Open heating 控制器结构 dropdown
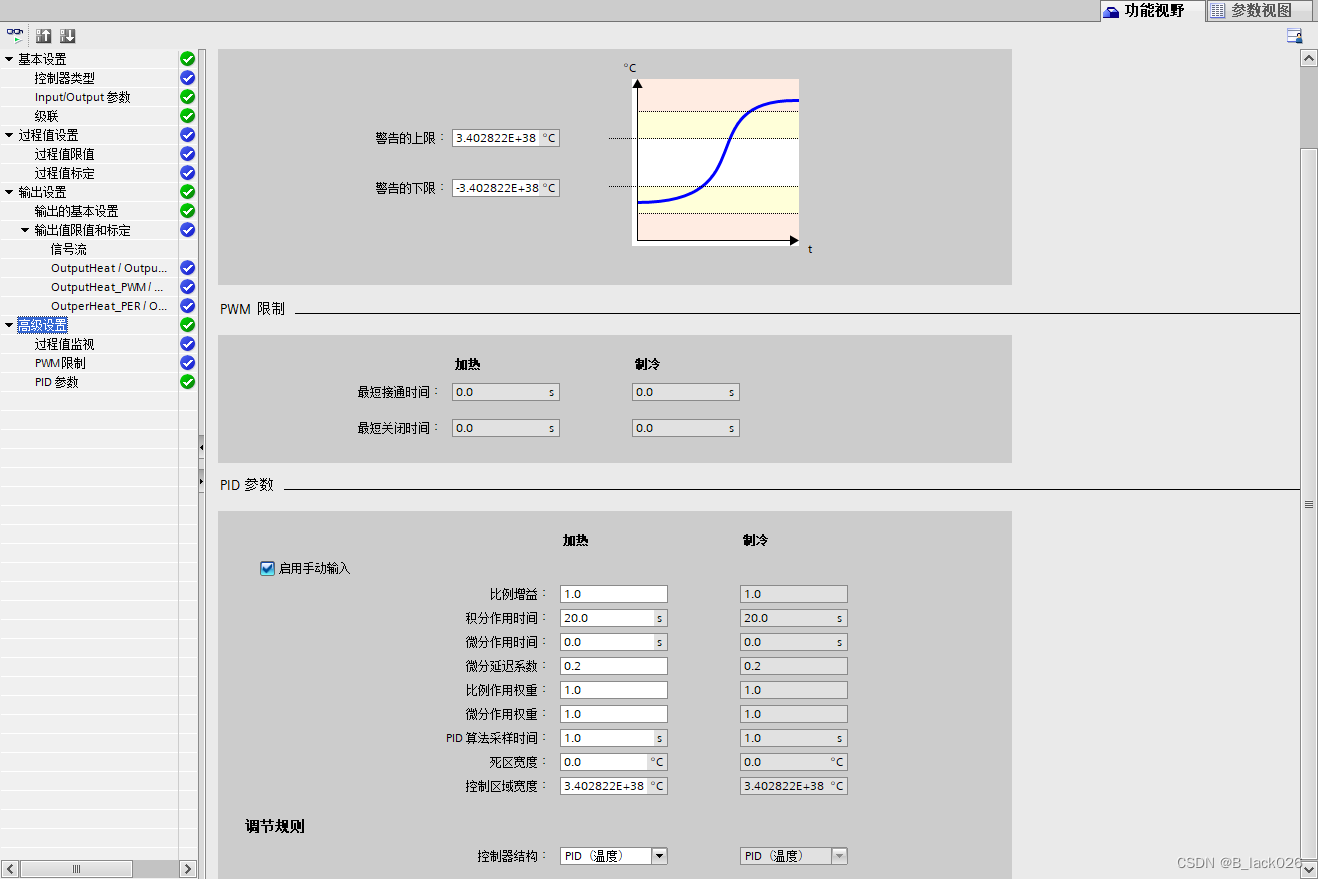 click(659, 856)
